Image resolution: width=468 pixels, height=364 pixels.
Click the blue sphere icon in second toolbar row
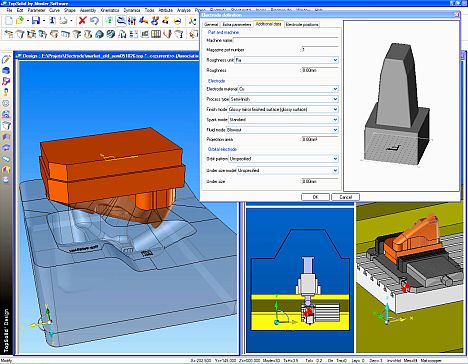(99, 34)
